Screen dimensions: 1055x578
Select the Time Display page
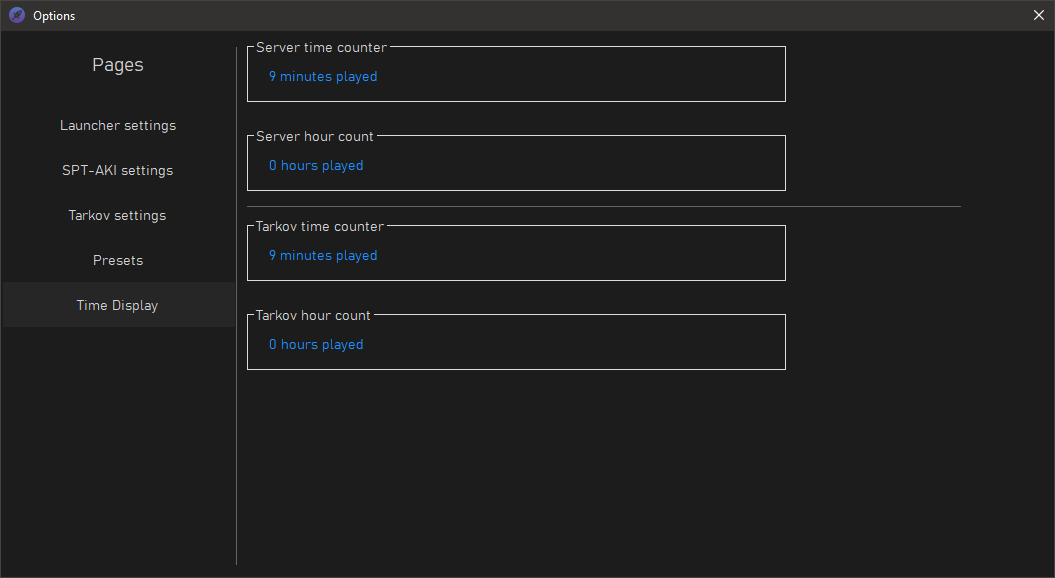point(118,305)
